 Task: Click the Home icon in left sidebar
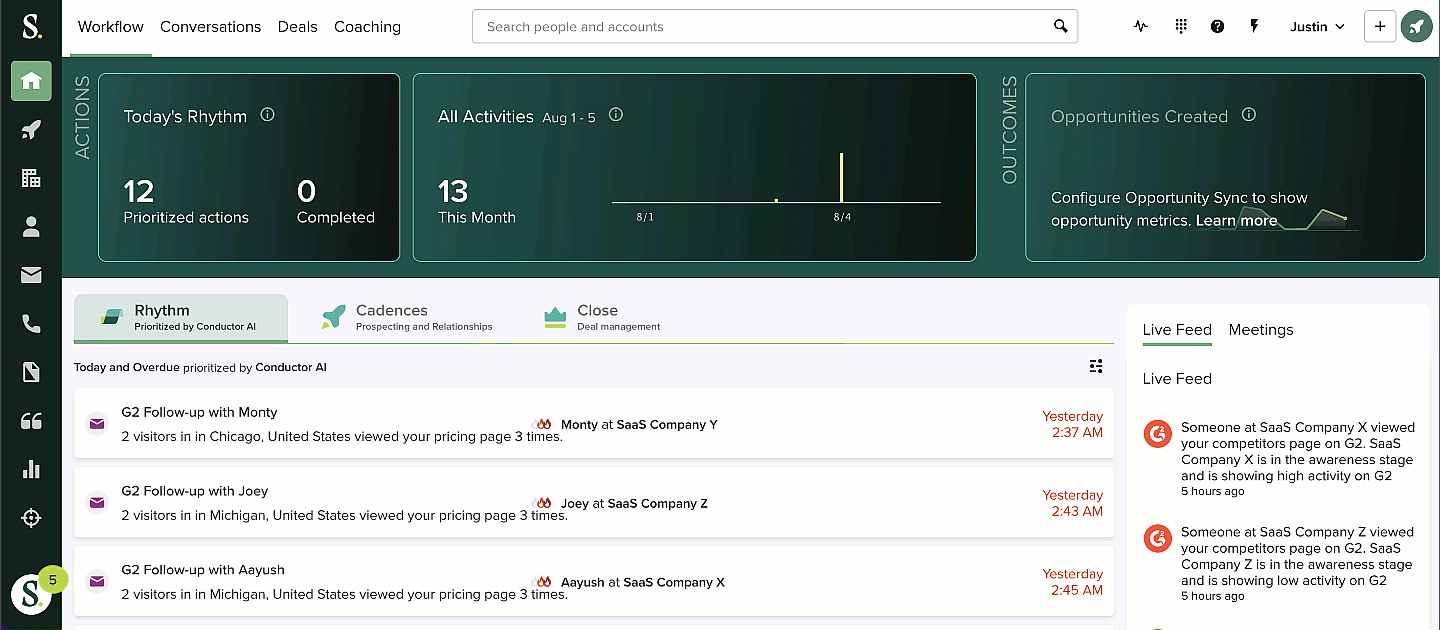click(31, 81)
